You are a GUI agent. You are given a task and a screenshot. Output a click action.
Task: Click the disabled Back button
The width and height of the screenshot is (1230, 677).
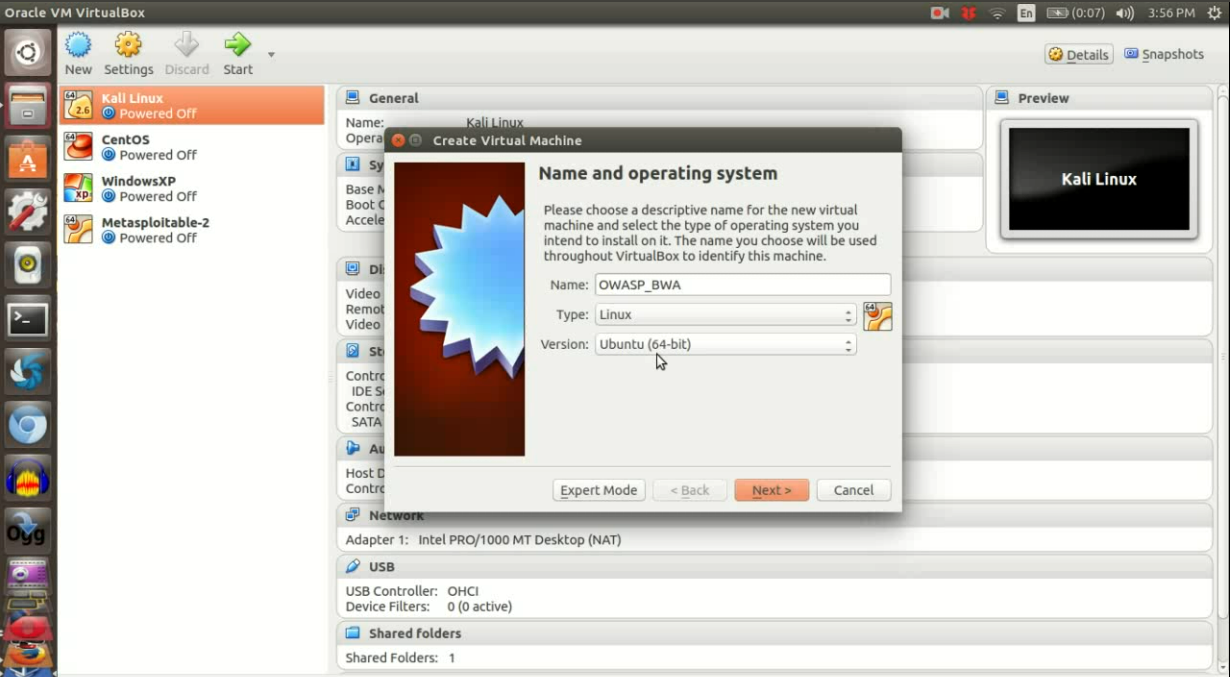click(x=689, y=490)
